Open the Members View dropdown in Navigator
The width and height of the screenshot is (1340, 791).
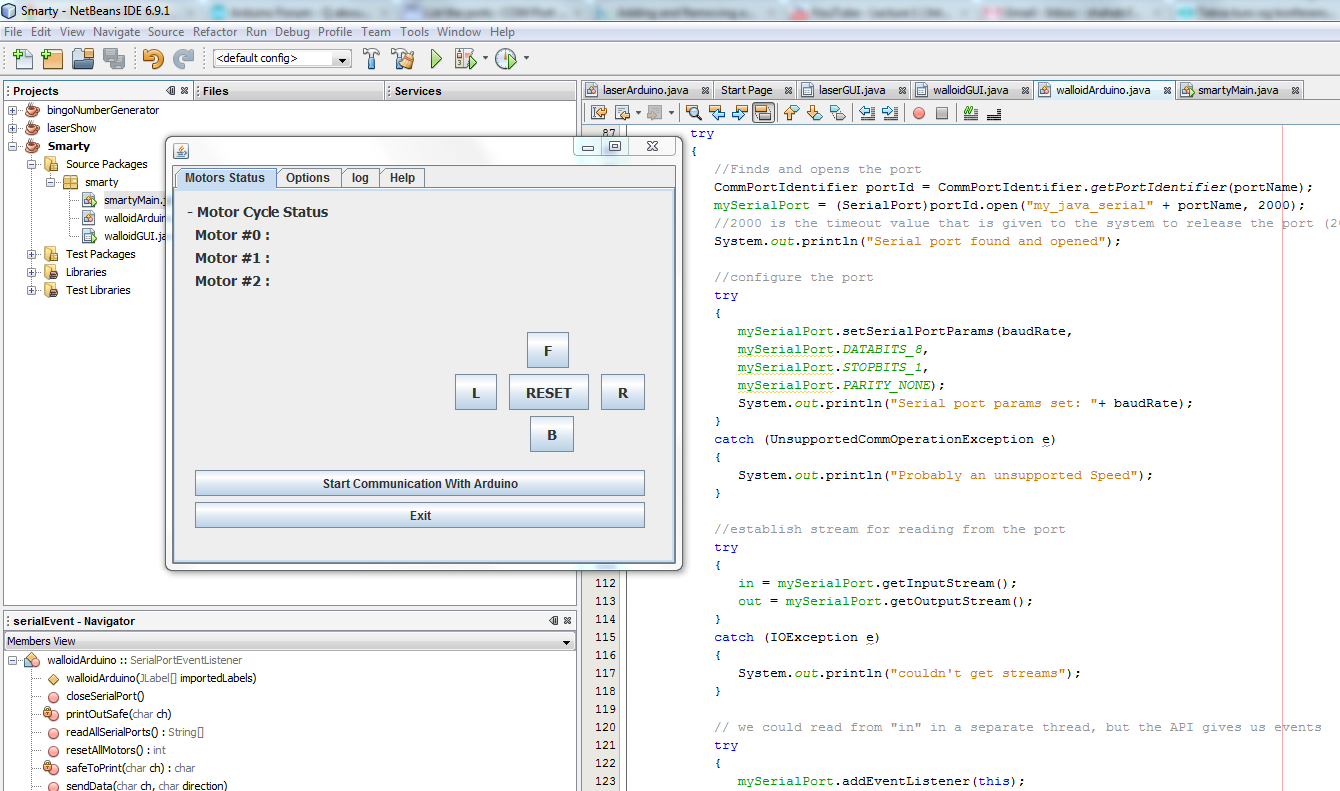[x=567, y=642]
